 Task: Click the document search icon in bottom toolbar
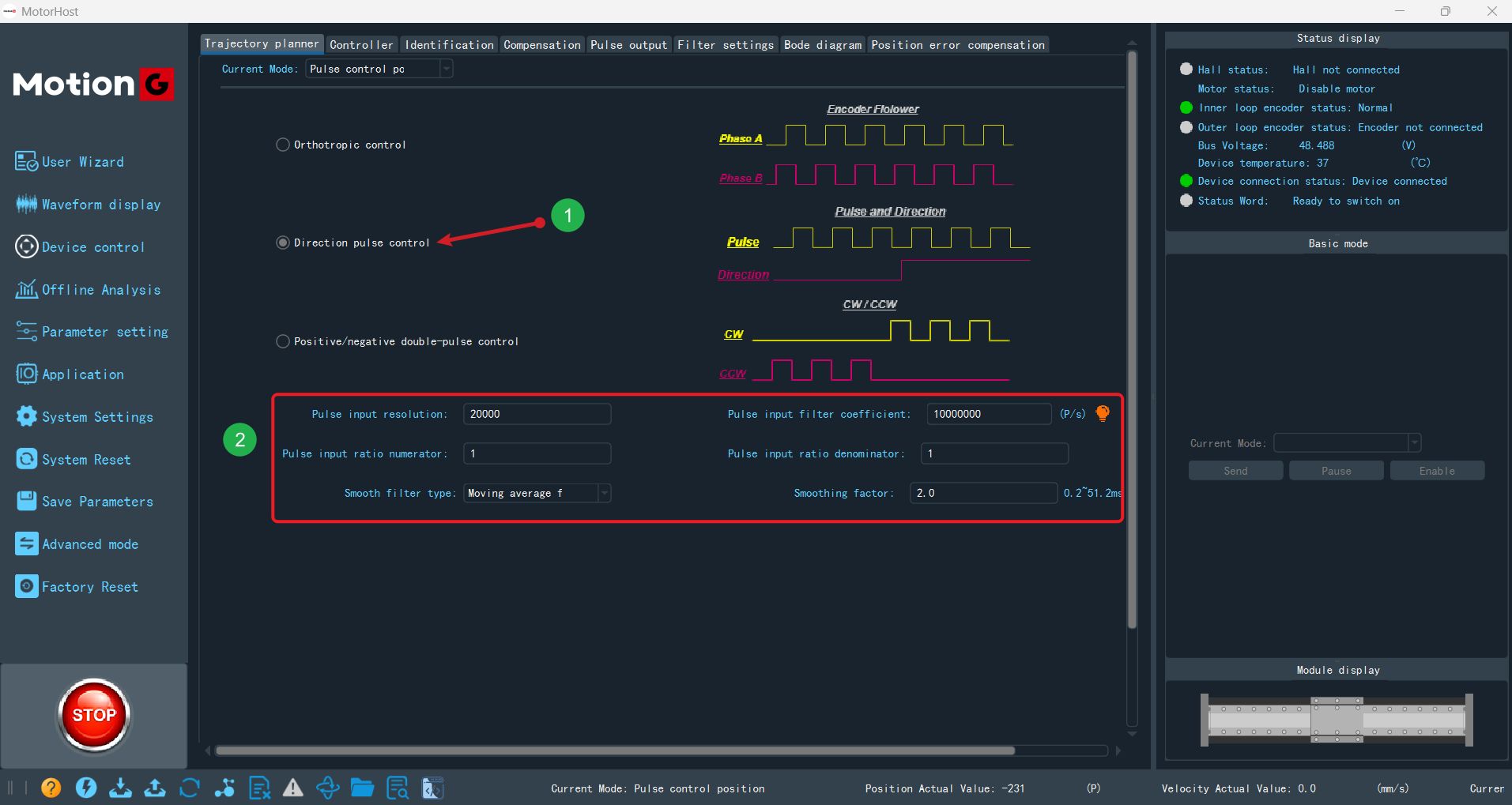click(398, 788)
